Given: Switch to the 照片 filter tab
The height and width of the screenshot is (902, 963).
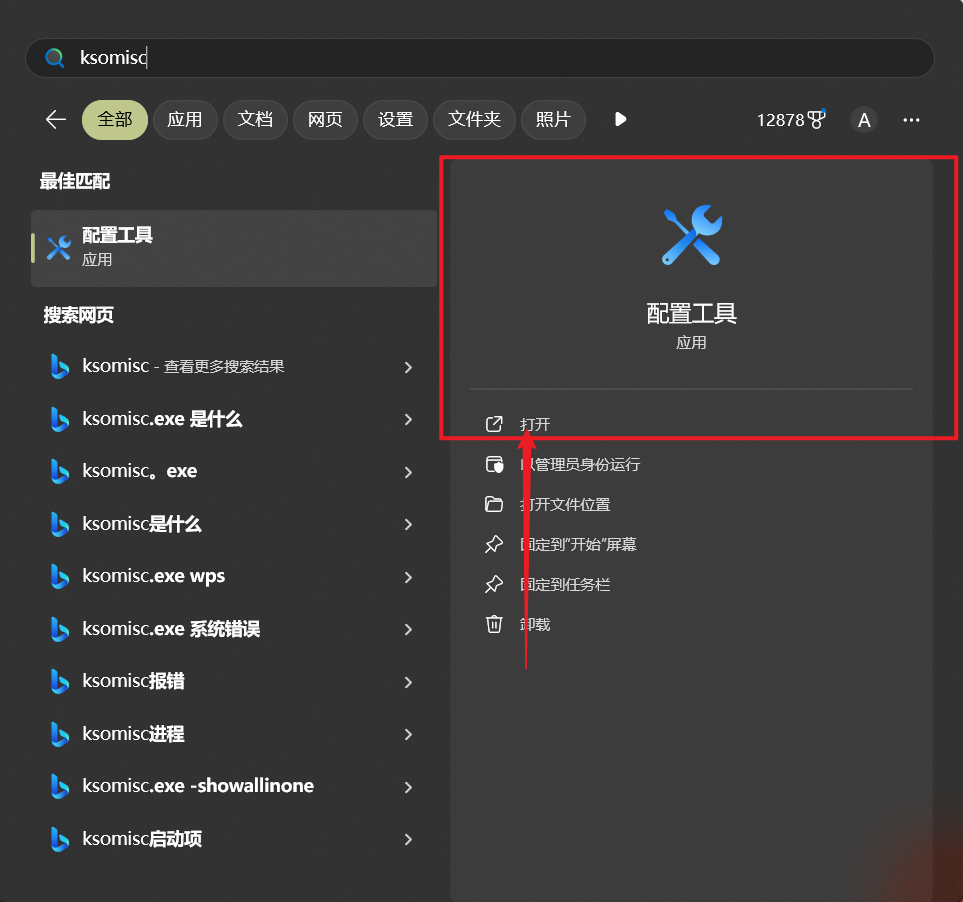Looking at the screenshot, I should pos(553,120).
